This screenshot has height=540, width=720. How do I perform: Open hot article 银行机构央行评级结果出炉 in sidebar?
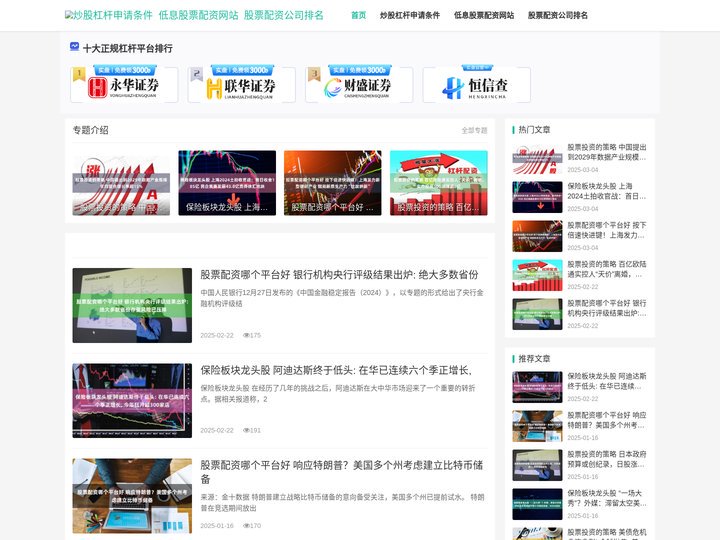coord(607,308)
